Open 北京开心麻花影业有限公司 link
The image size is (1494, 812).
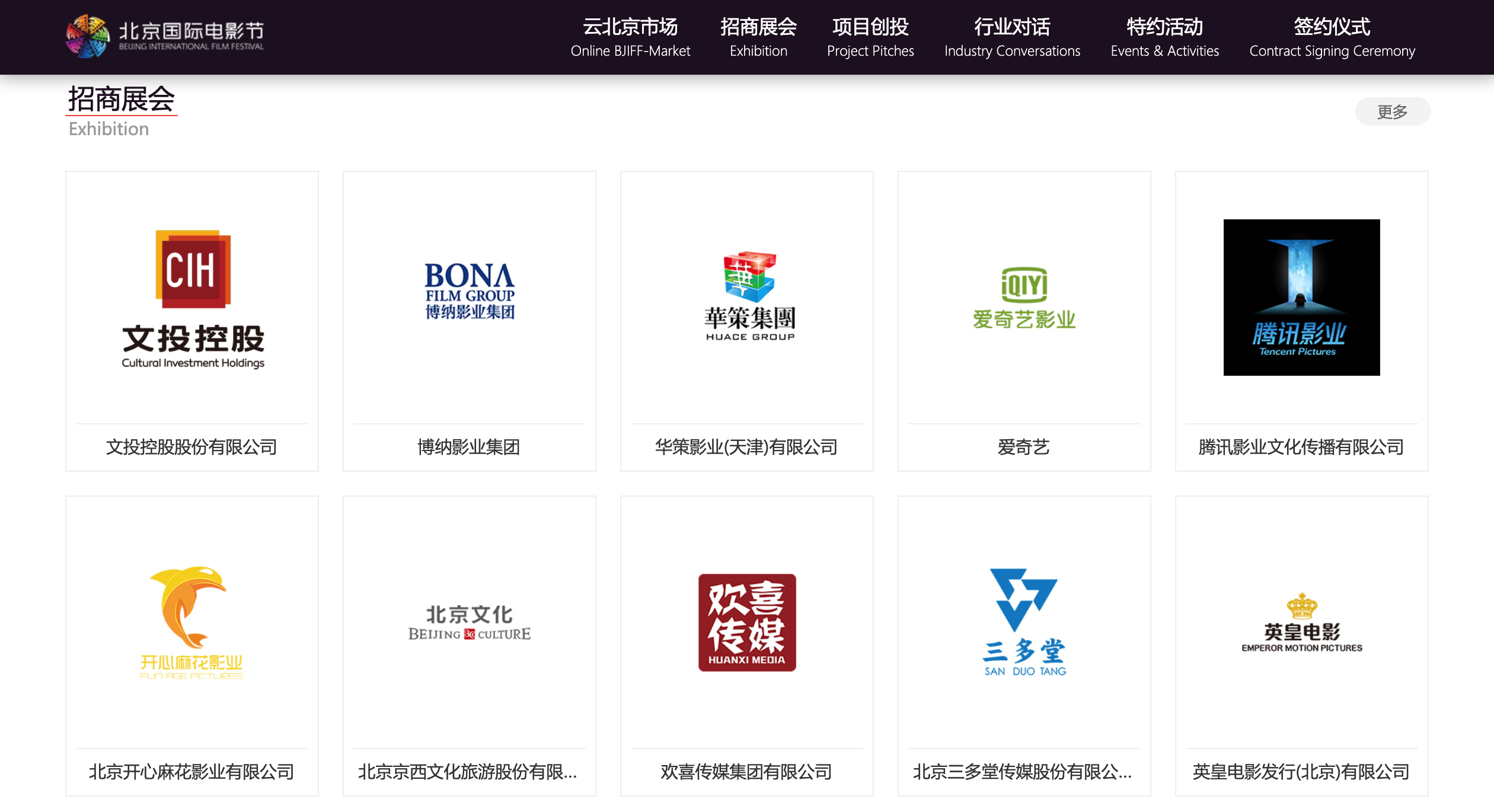pos(191,772)
